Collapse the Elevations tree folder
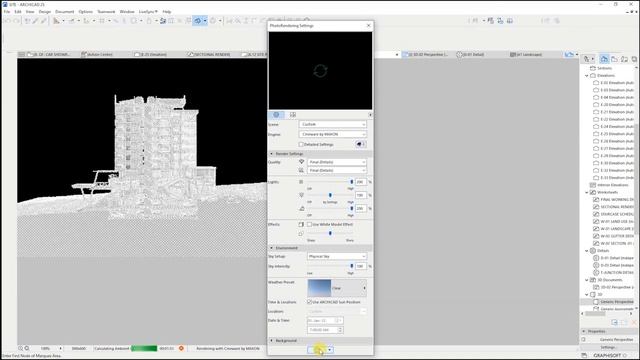This screenshot has width=640, height=360. [587, 76]
